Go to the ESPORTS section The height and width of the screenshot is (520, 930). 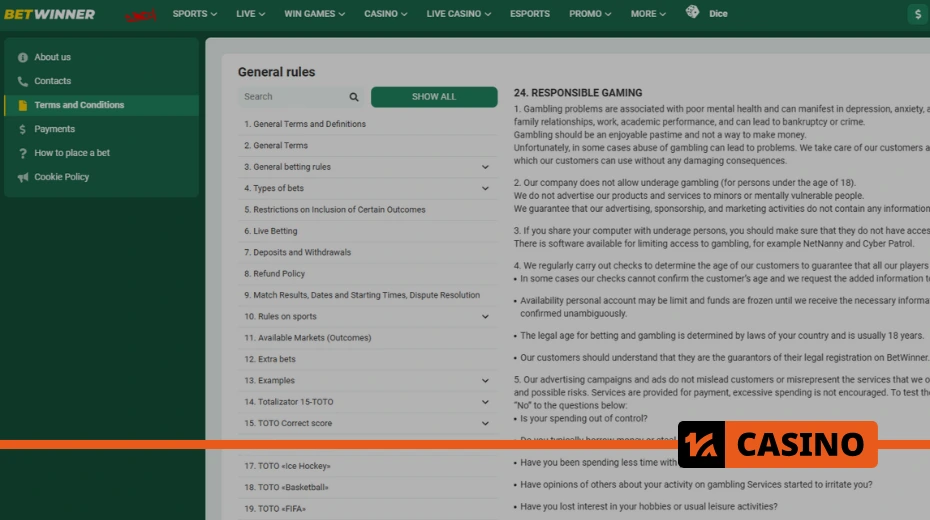pos(530,14)
